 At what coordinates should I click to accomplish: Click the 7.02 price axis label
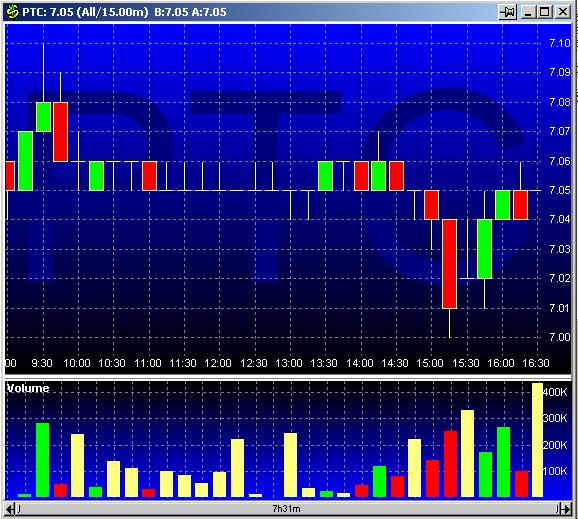tap(560, 278)
